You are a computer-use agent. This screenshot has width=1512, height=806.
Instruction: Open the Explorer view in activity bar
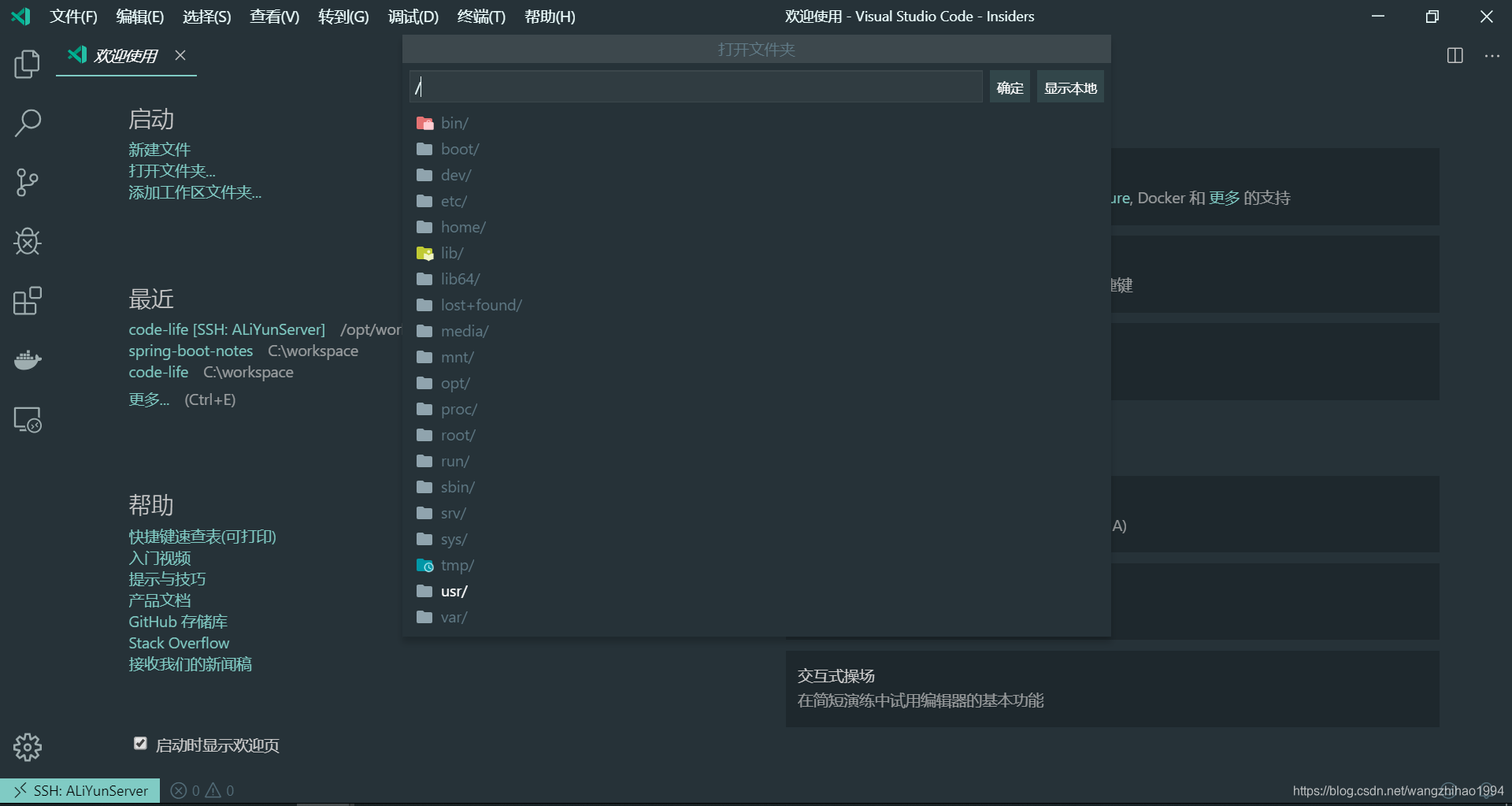click(28, 64)
